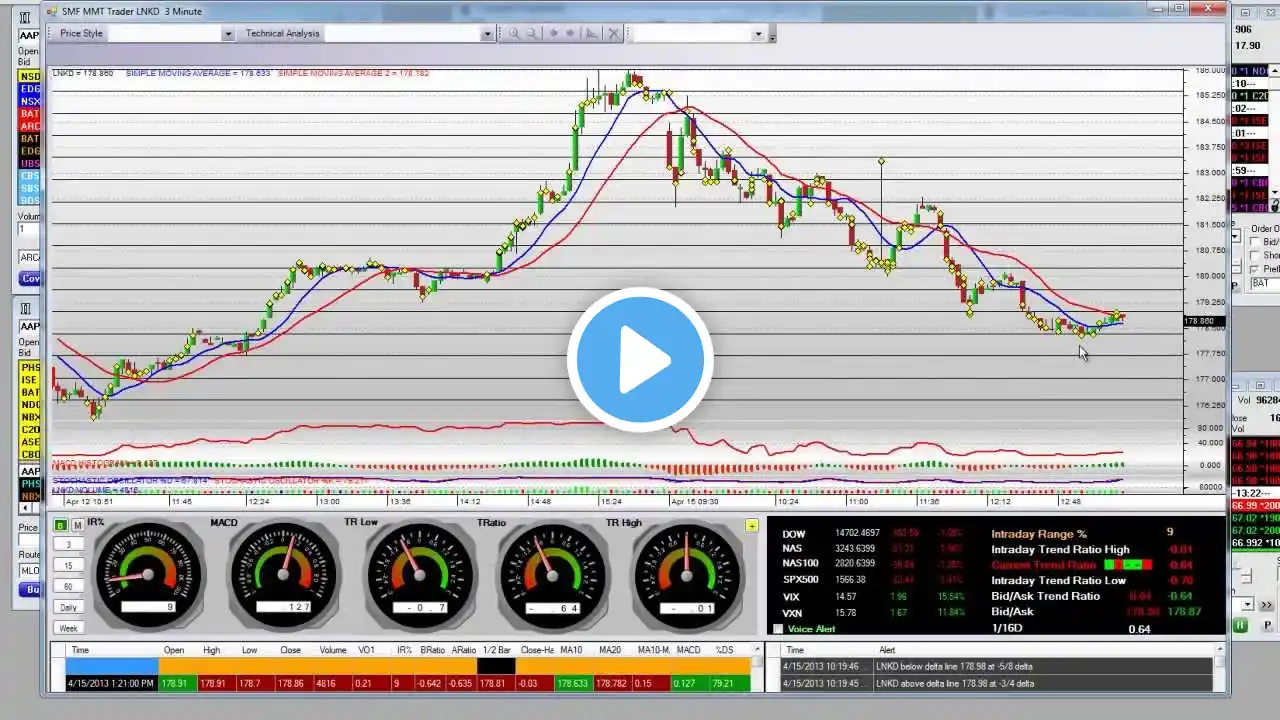Click the Volume column header
This screenshot has width=1280, height=720.
click(x=333, y=650)
